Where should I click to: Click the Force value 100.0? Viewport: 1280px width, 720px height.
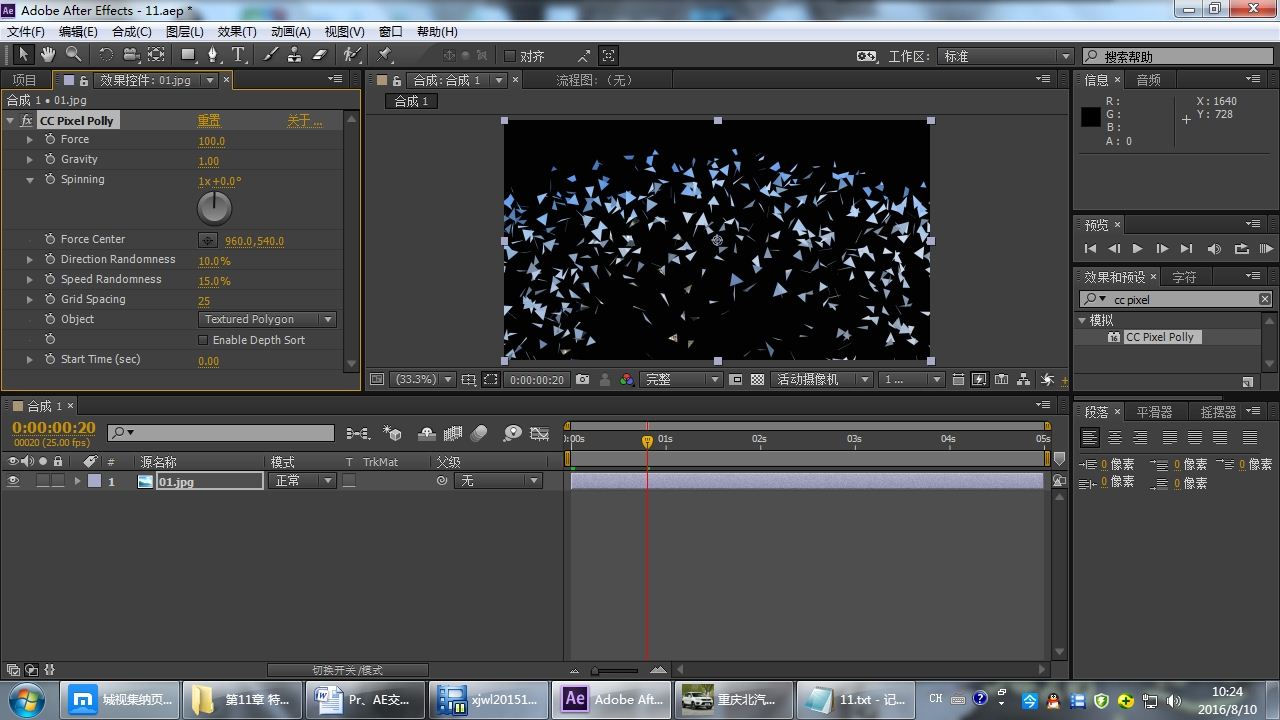(x=211, y=141)
